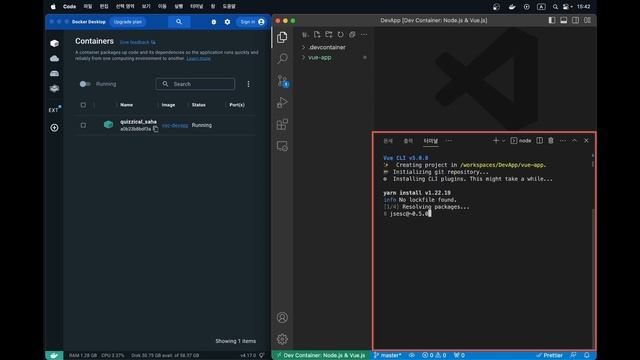This screenshot has width=640, height=360.
Task: Click notifications bell in VS Code status bar
Action: (587, 356)
